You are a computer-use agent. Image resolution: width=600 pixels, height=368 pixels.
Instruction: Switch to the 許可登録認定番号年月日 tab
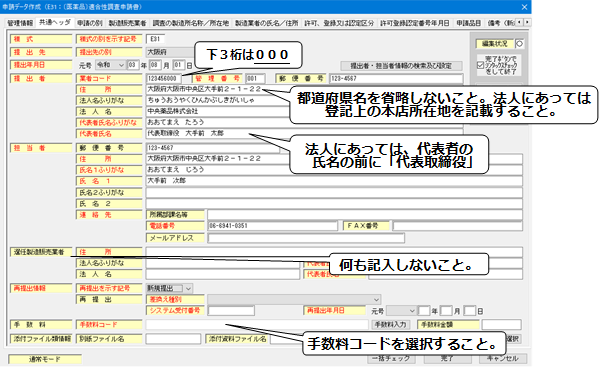click(x=415, y=23)
